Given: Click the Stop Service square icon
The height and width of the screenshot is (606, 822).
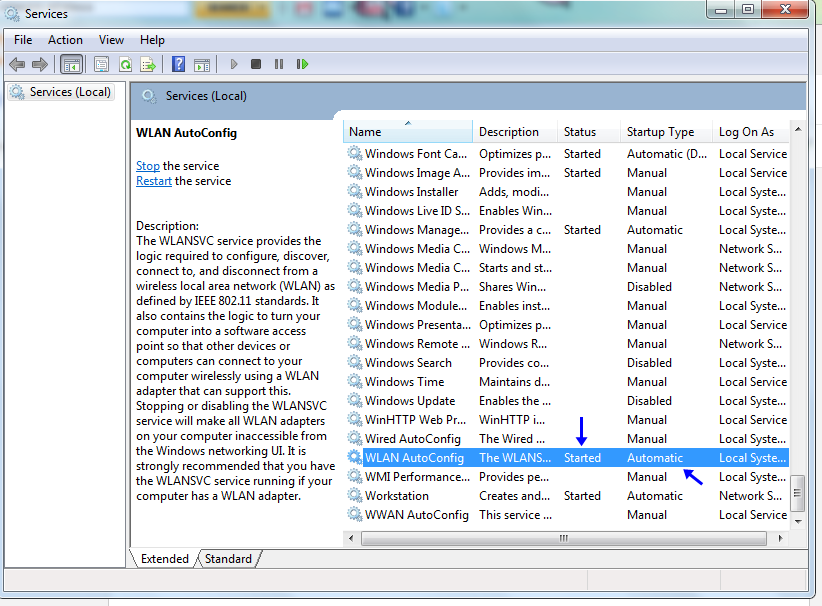Looking at the screenshot, I should point(256,64).
